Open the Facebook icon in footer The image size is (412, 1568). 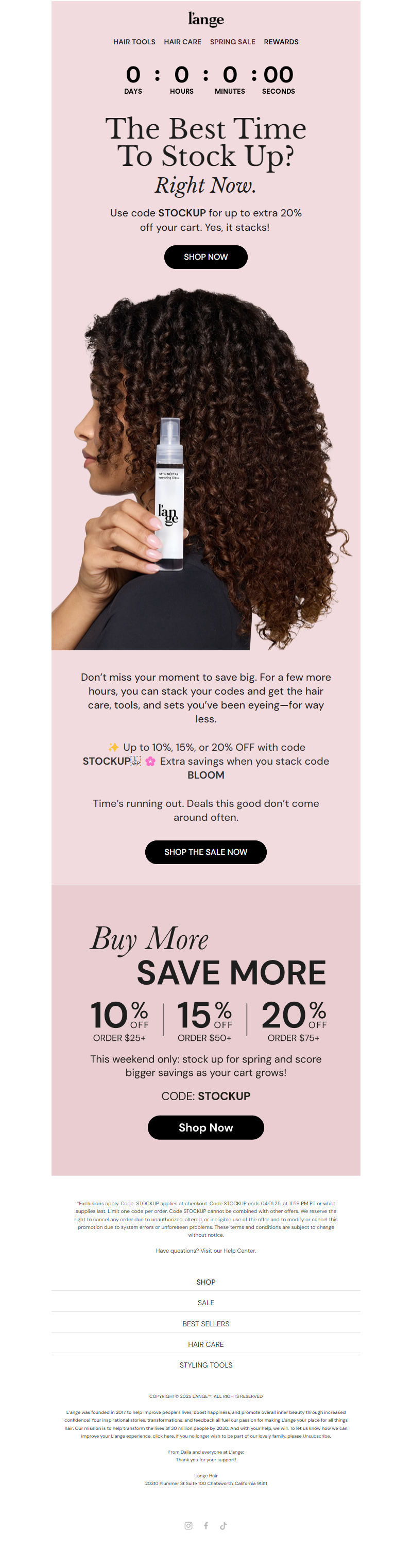(x=207, y=1525)
